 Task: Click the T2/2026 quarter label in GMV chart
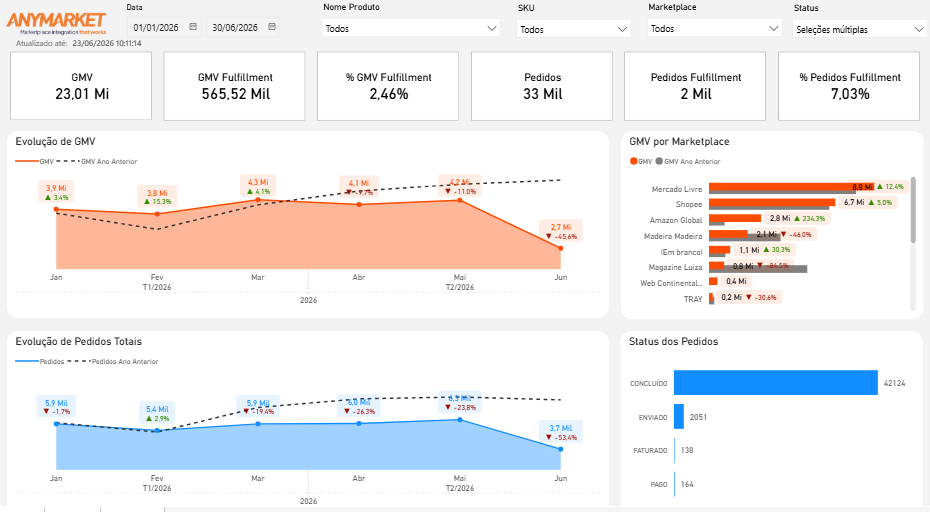[x=460, y=287]
